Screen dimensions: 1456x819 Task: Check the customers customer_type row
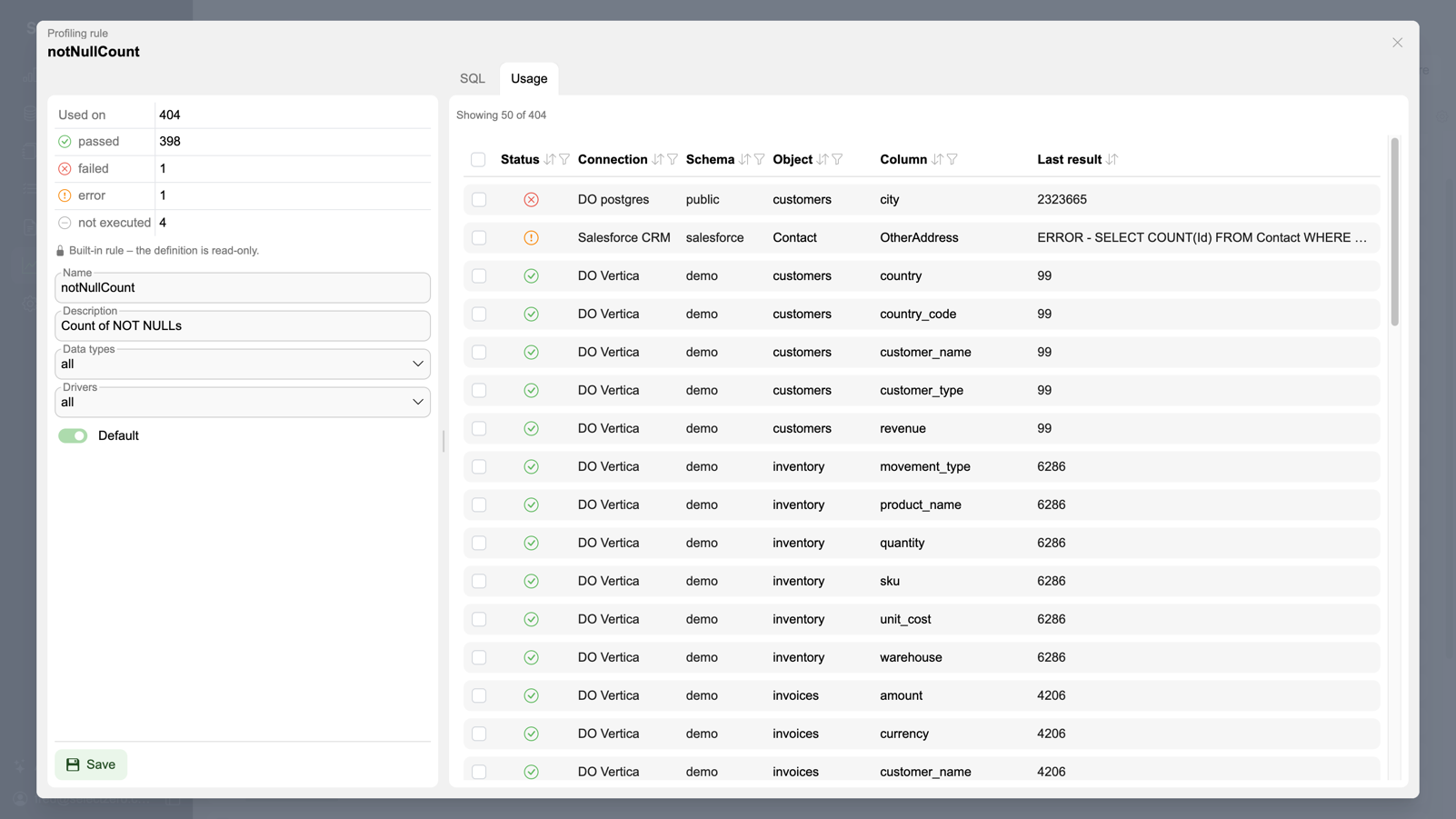(479, 390)
